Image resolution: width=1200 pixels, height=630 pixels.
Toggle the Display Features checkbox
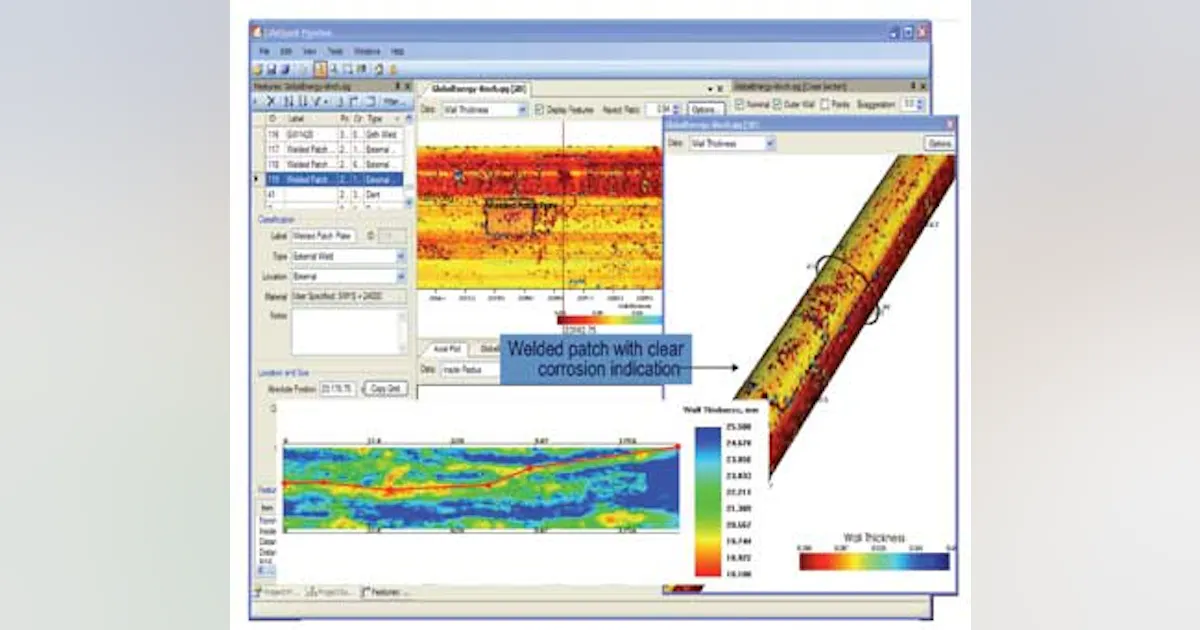pos(540,110)
